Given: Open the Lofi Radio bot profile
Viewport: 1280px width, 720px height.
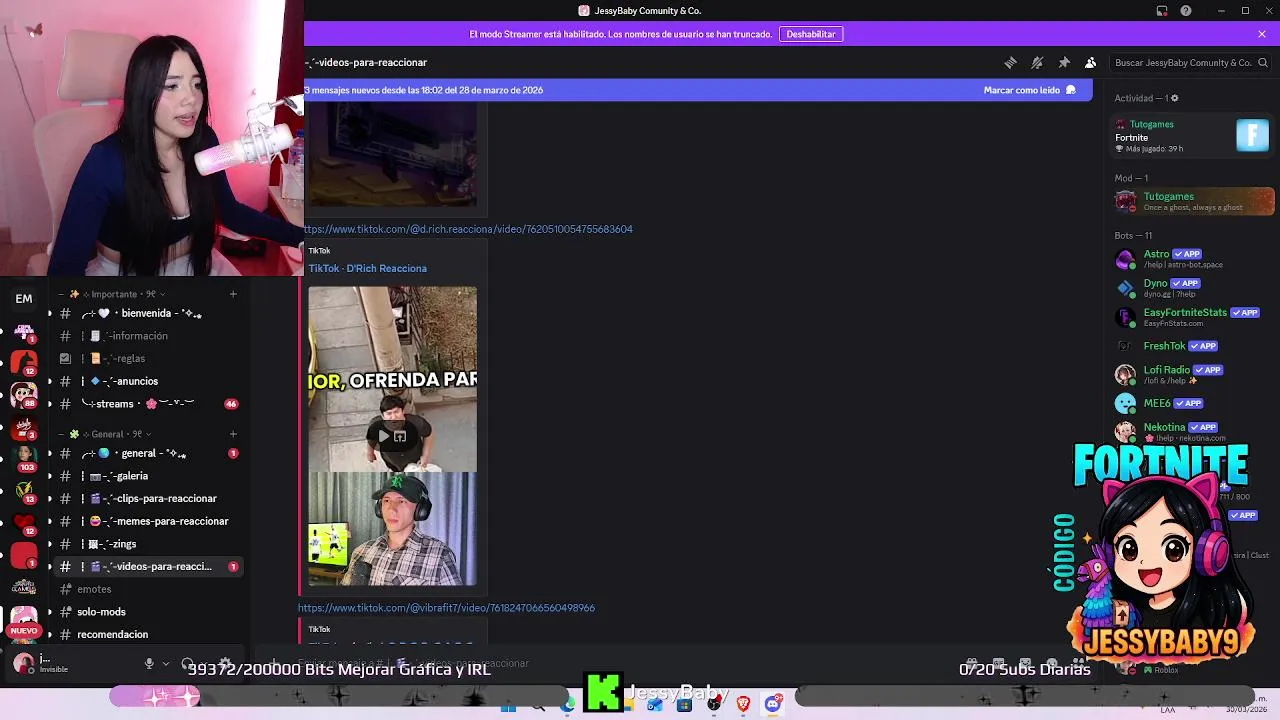Looking at the screenshot, I should click(1190, 374).
